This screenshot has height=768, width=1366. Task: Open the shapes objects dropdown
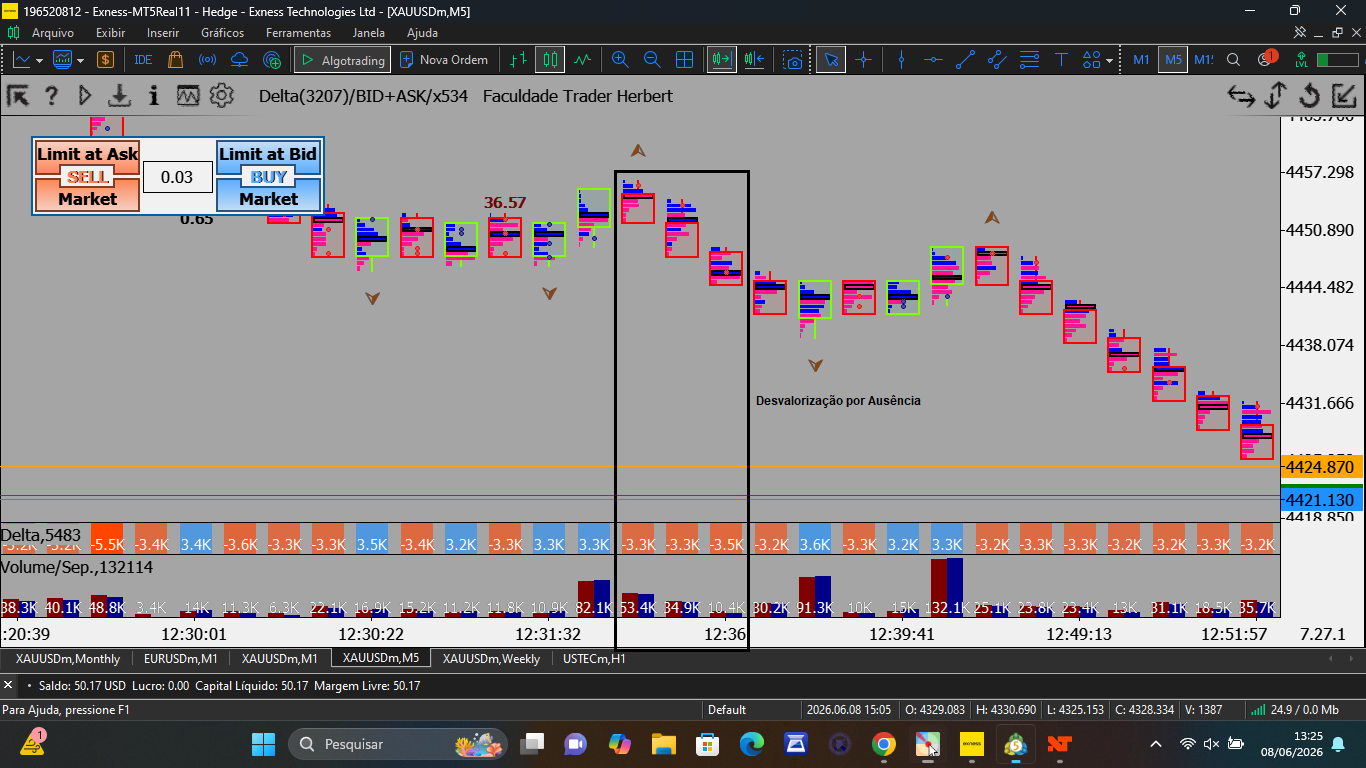pyautogui.click(x=1097, y=60)
